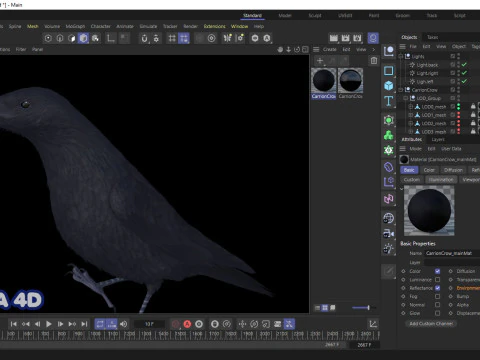Select the Null object tool in the side palette

click(389, 51)
